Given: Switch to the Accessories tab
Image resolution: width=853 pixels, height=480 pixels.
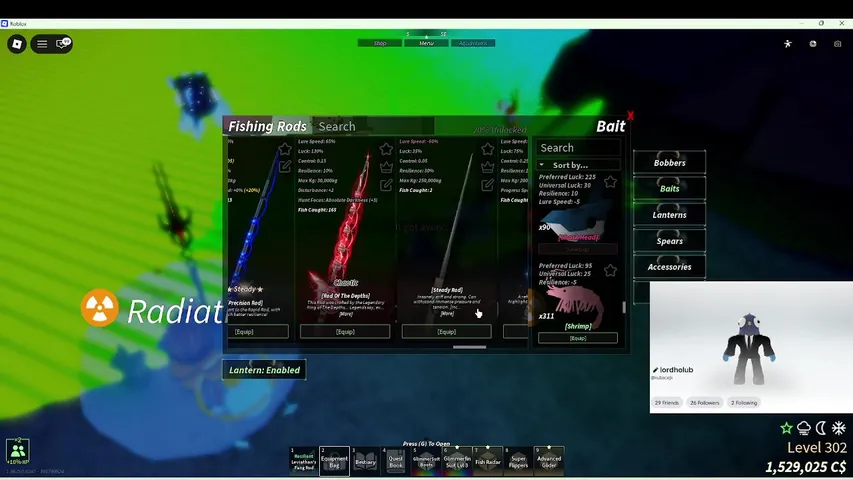Looking at the screenshot, I should (670, 267).
